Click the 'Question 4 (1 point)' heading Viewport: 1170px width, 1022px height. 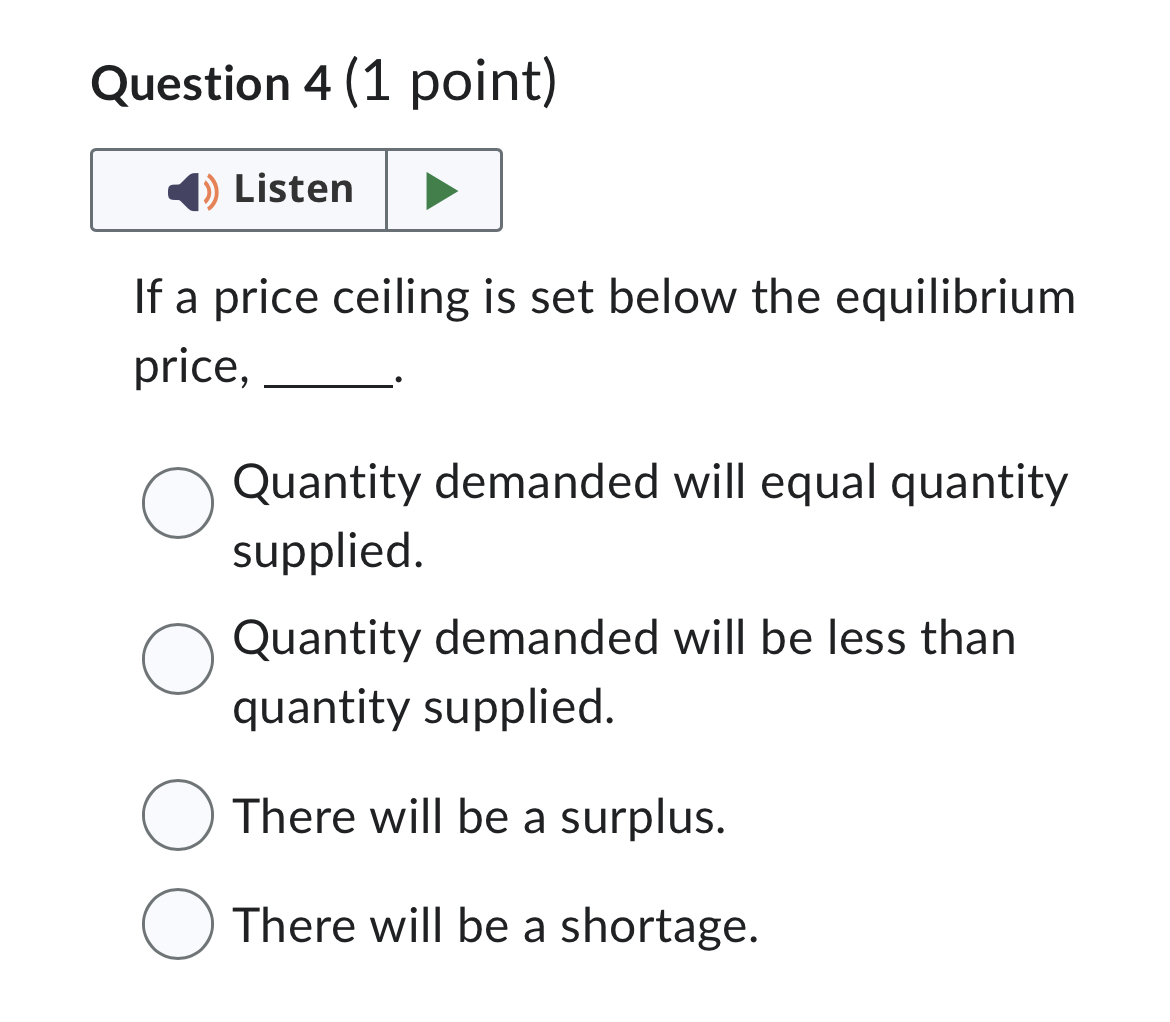(x=324, y=83)
